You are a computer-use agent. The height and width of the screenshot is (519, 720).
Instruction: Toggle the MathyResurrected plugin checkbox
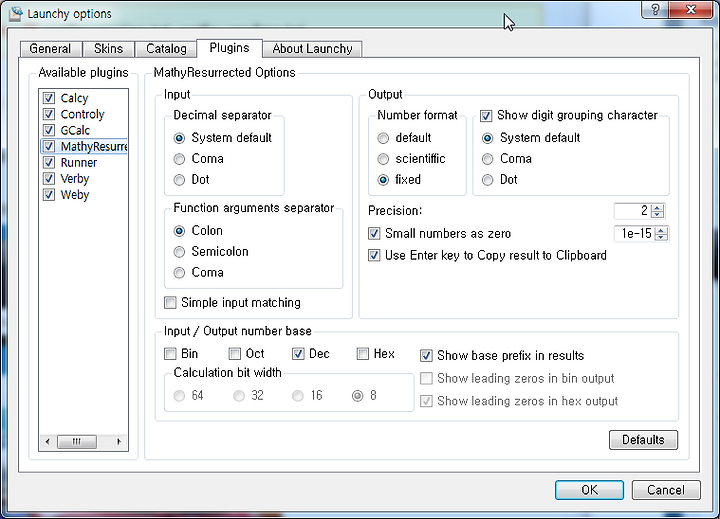click(x=49, y=146)
